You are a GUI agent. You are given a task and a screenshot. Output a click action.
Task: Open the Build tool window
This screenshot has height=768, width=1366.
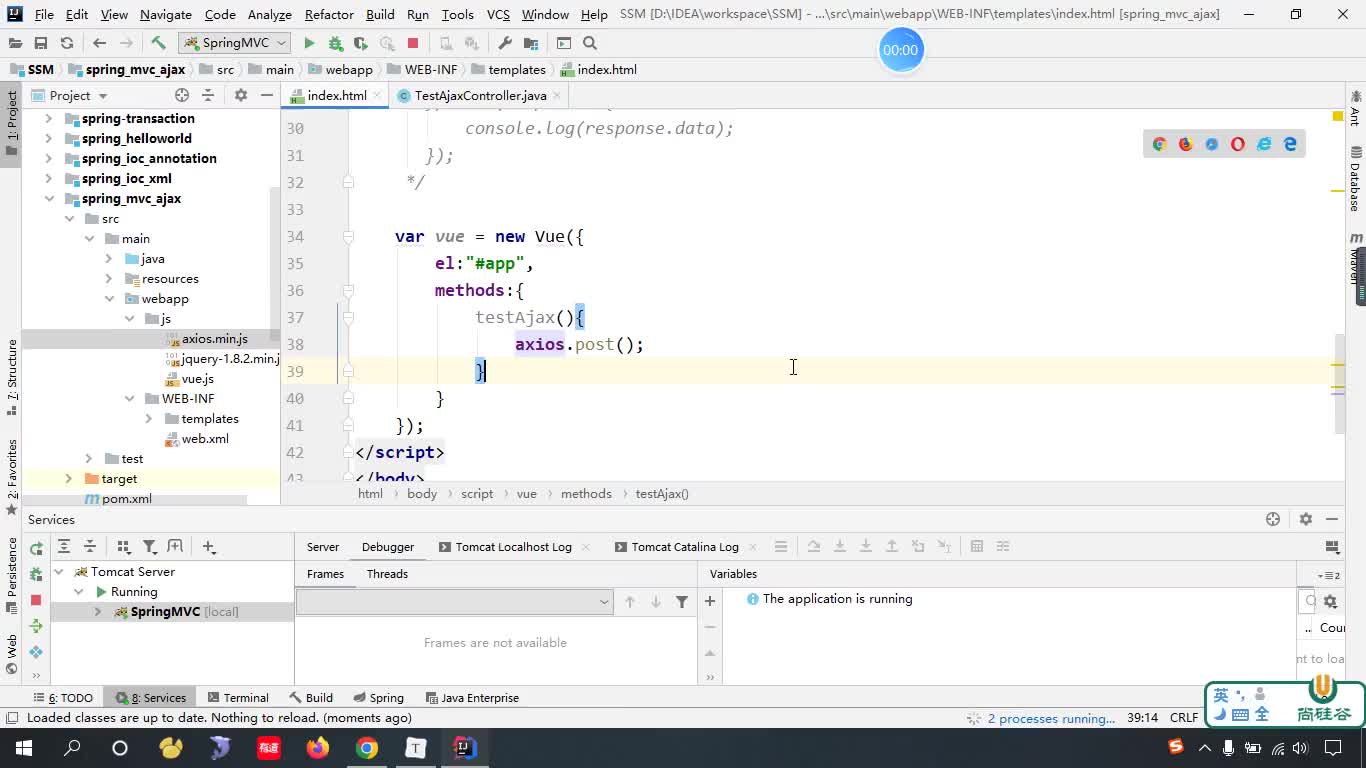coord(311,698)
